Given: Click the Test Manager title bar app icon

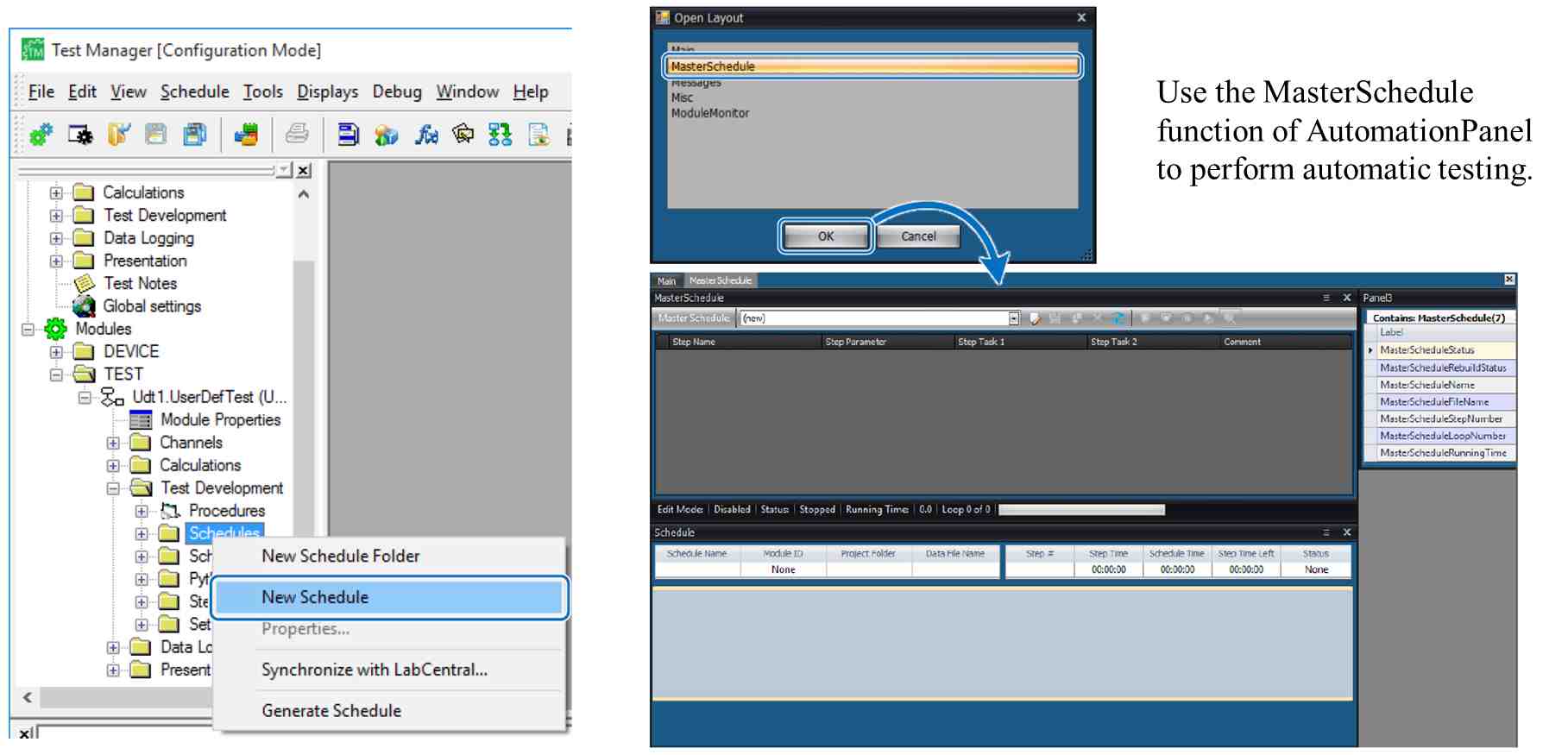Looking at the screenshot, I should pos(33,50).
